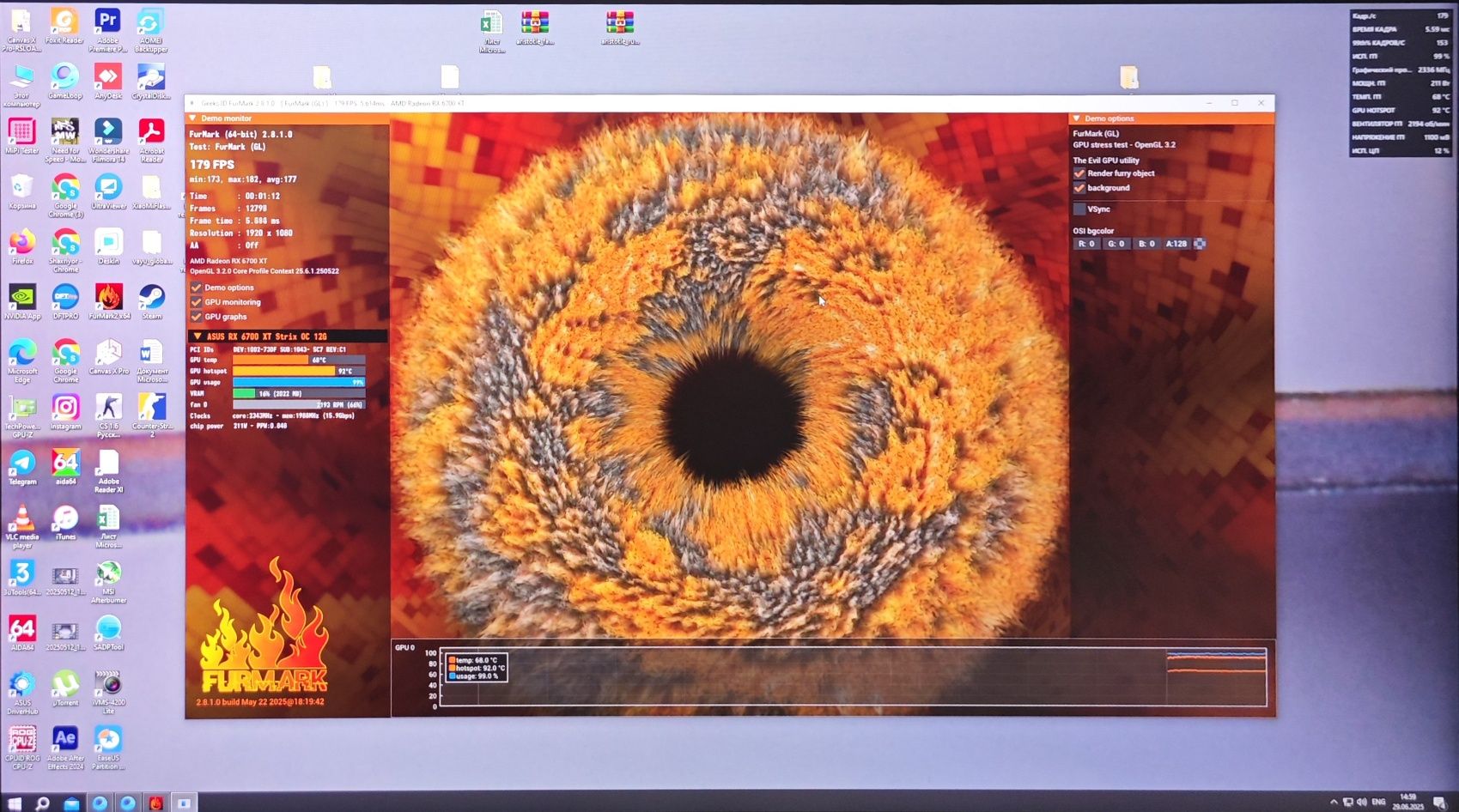Toggle the background checkbox

pyautogui.click(x=1079, y=188)
